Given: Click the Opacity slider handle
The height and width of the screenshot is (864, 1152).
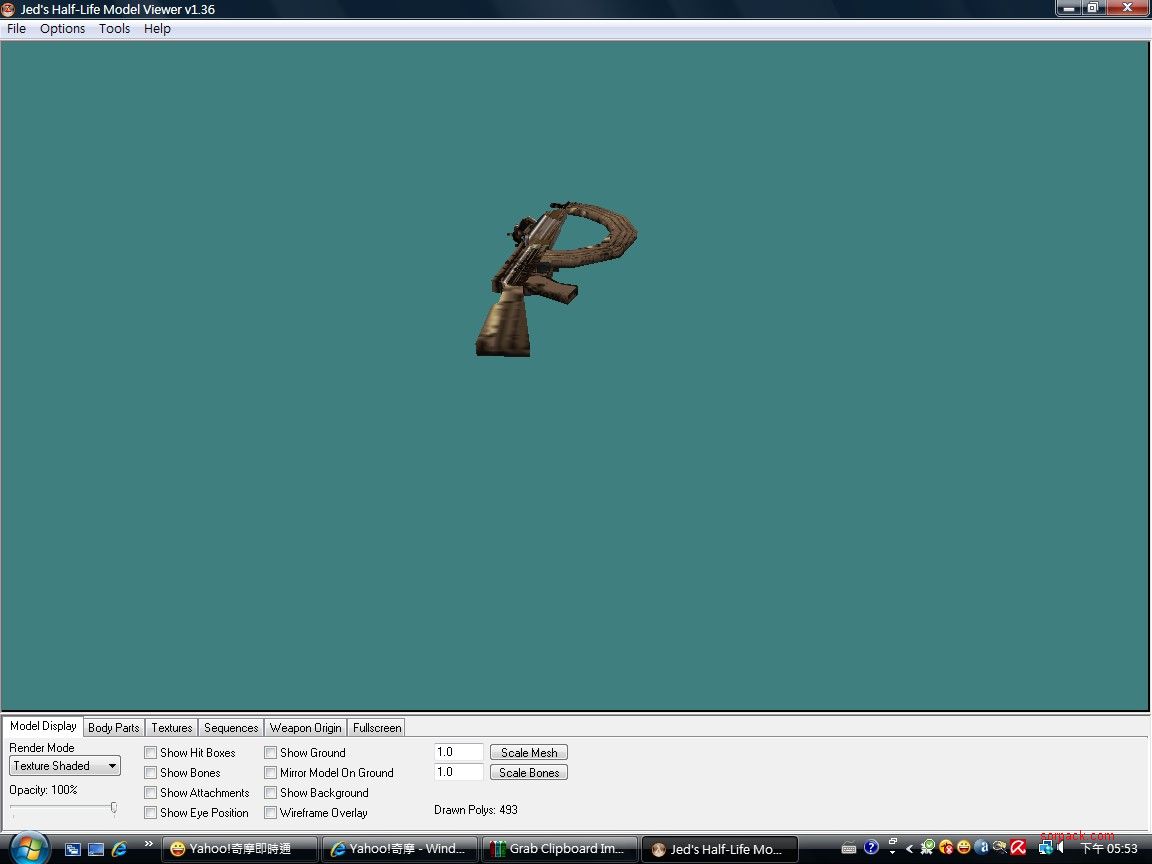Looking at the screenshot, I should click(x=113, y=807).
